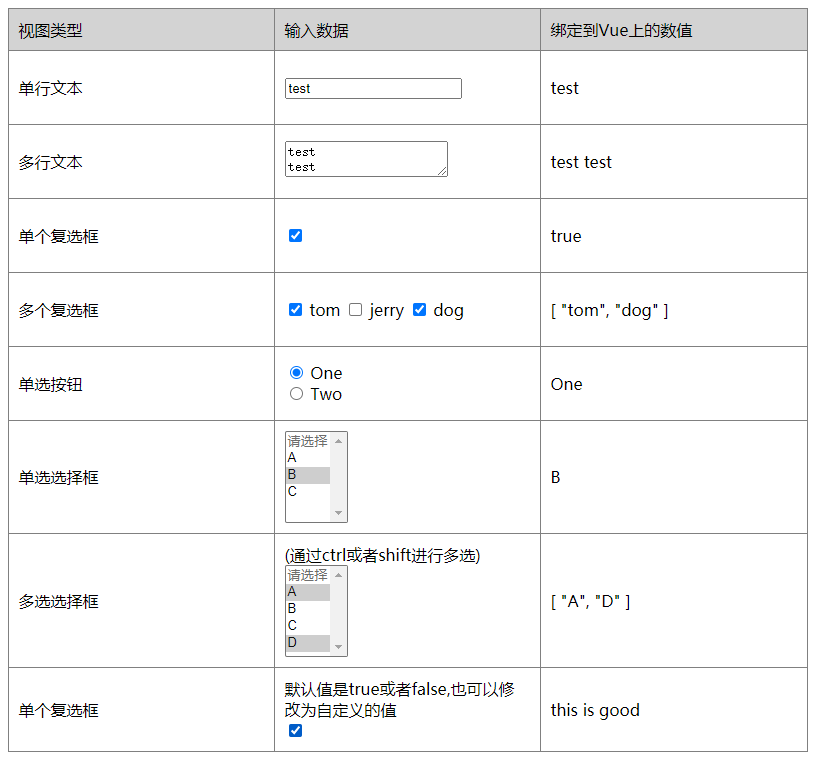
Task: Click the jerry label text
Action: 386,311
